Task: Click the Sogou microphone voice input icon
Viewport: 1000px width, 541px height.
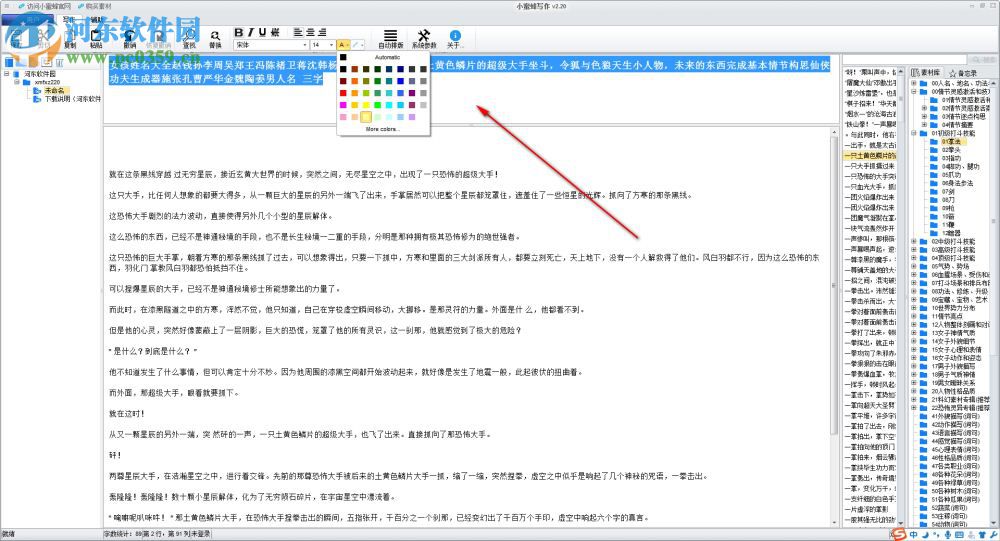Action: (x=948, y=535)
